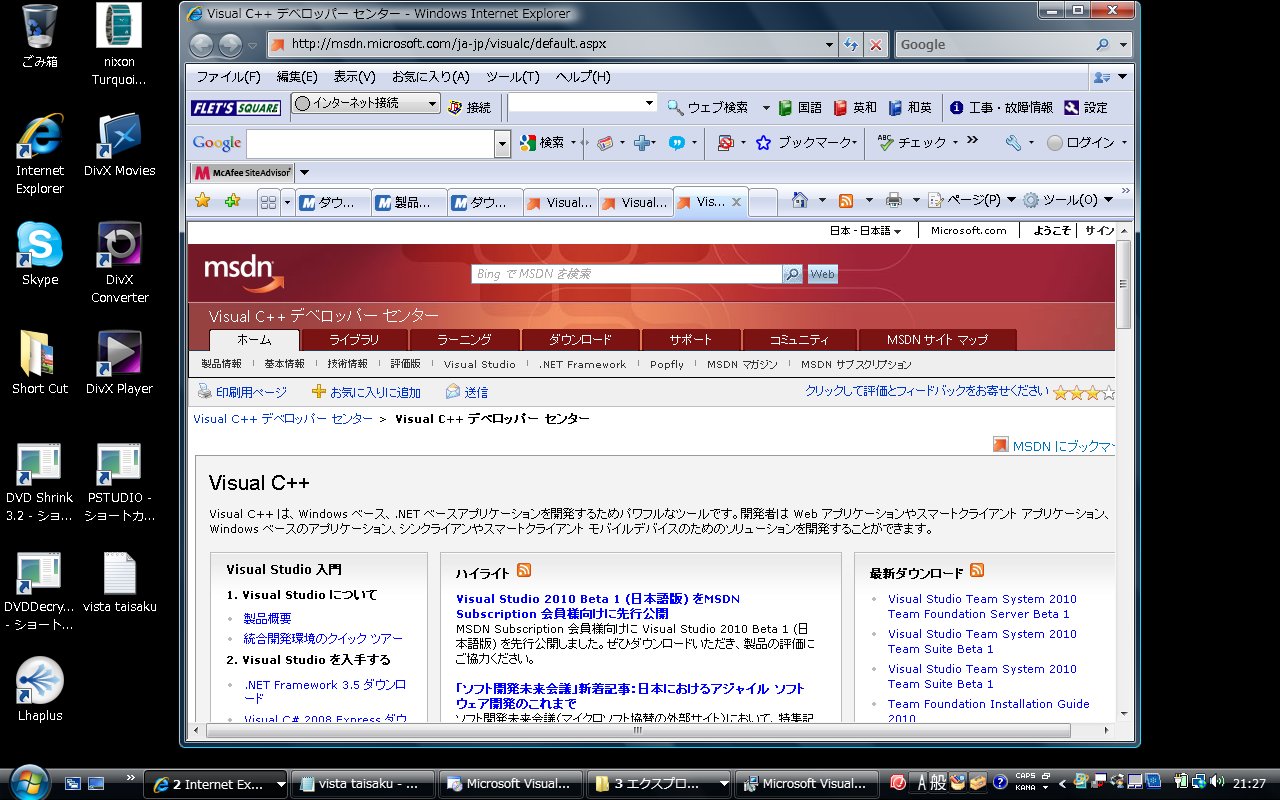Image resolution: width=1280 pixels, height=800 pixels.
Task: Click the McAfee SiteAdvisor button
Action: 243,172
